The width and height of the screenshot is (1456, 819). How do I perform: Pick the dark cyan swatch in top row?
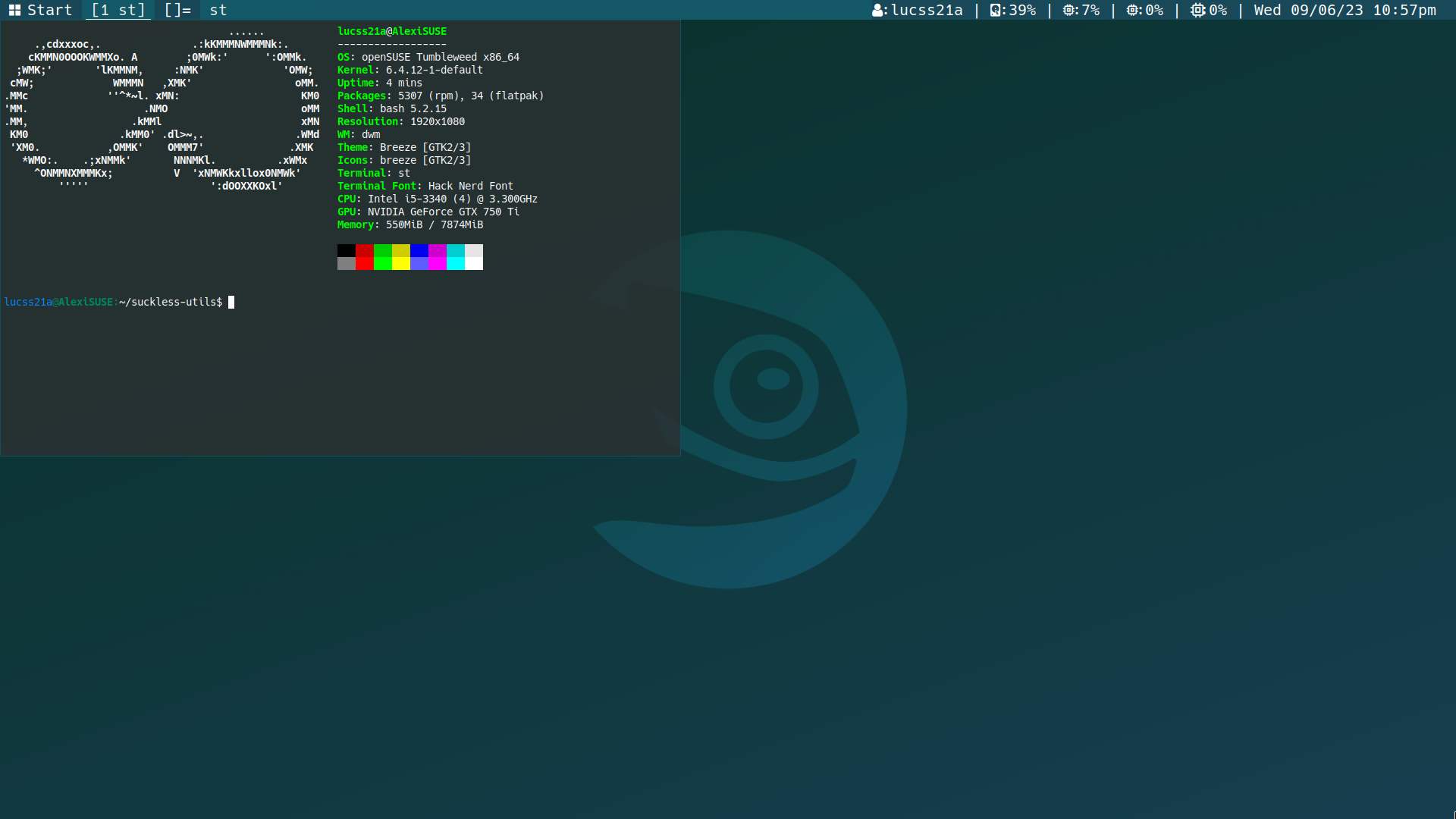click(x=456, y=250)
